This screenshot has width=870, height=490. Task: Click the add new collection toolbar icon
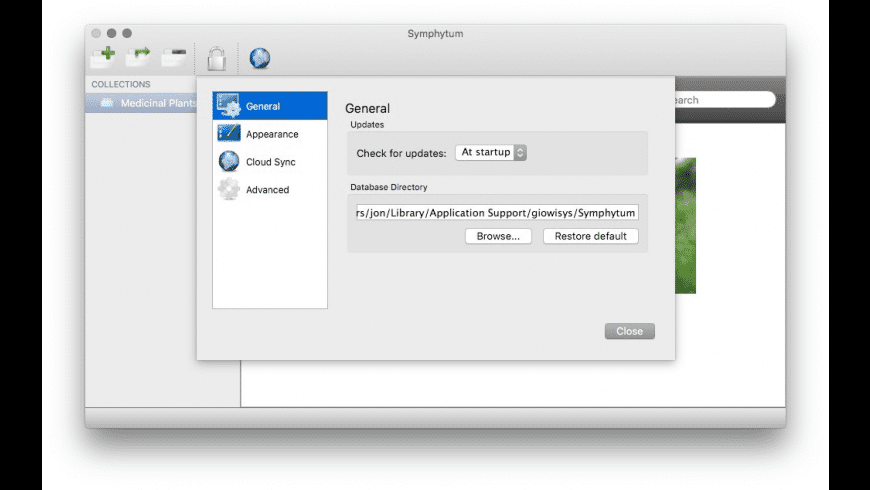[x=103, y=58]
